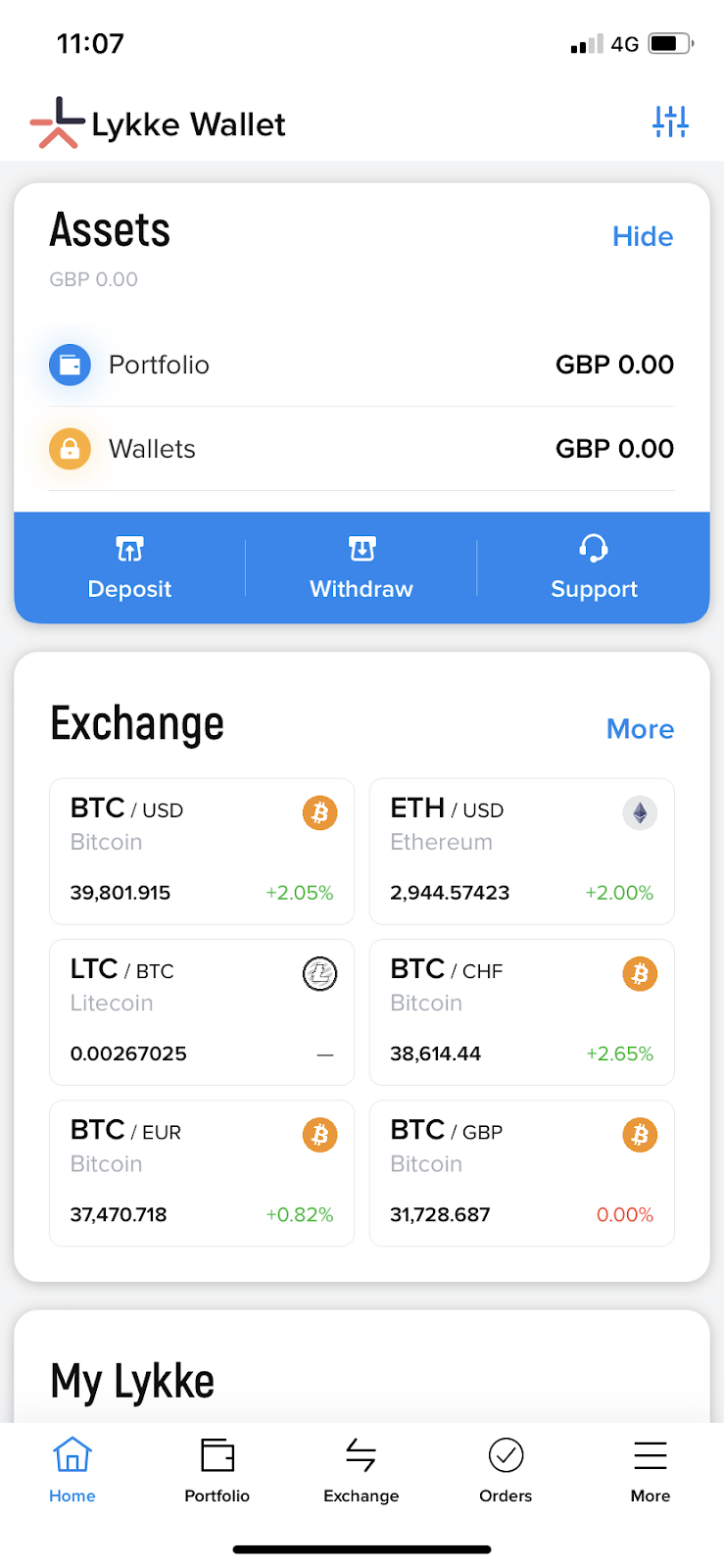Open the BTC / USD pair card
The width and height of the screenshot is (724, 1568).
click(202, 851)
